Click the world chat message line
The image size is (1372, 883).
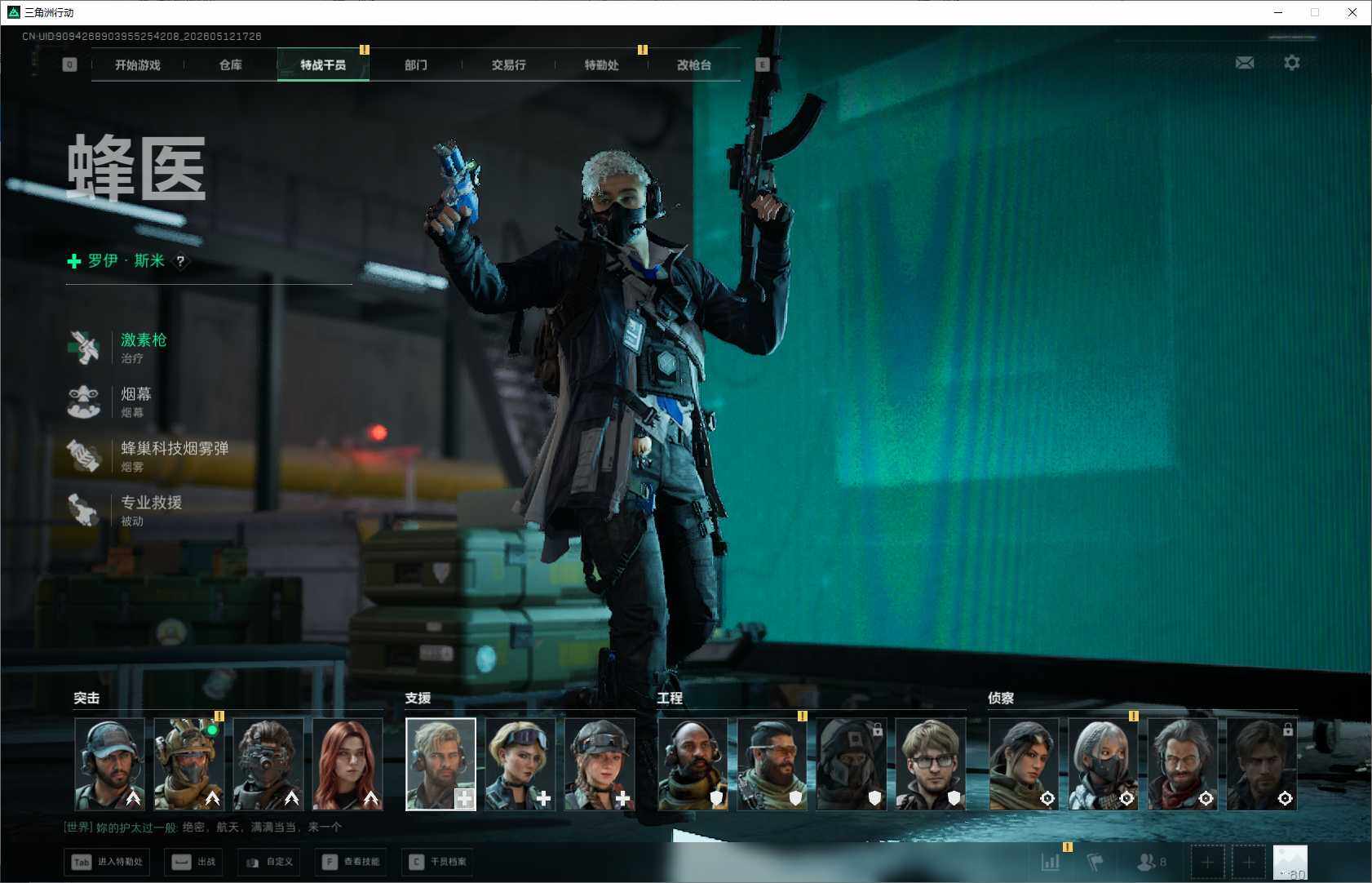(203, 828)
